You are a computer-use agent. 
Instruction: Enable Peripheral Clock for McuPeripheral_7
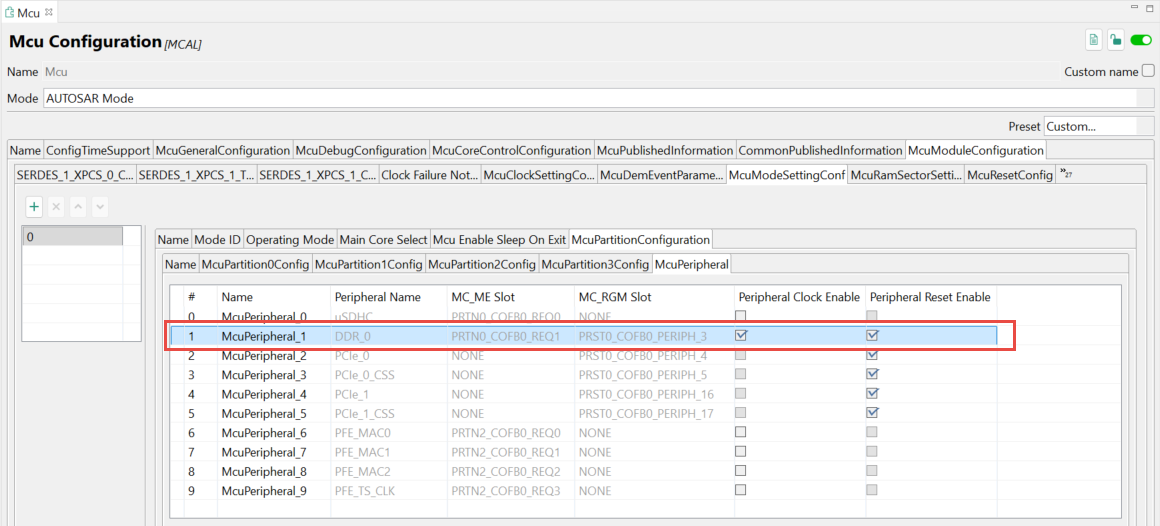coord(741,451)
